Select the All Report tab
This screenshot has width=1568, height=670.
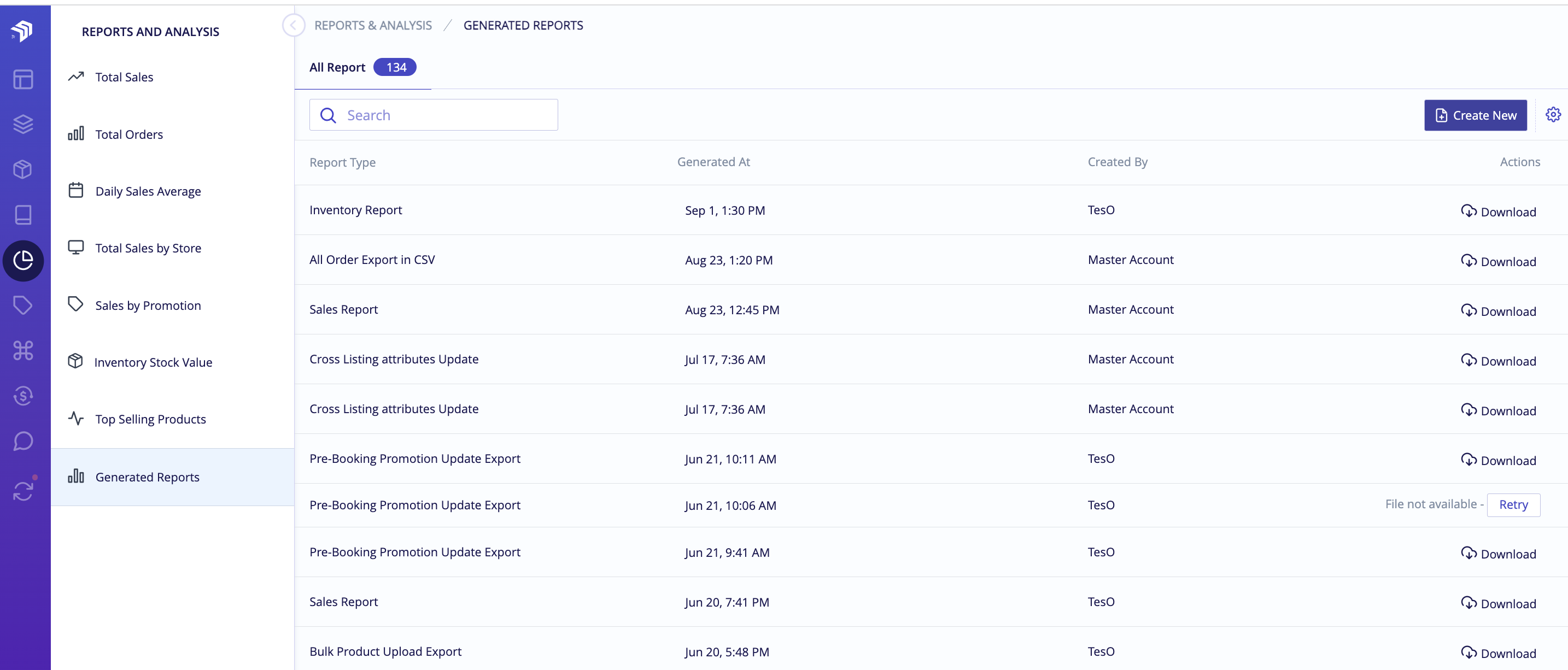[363, 68]
